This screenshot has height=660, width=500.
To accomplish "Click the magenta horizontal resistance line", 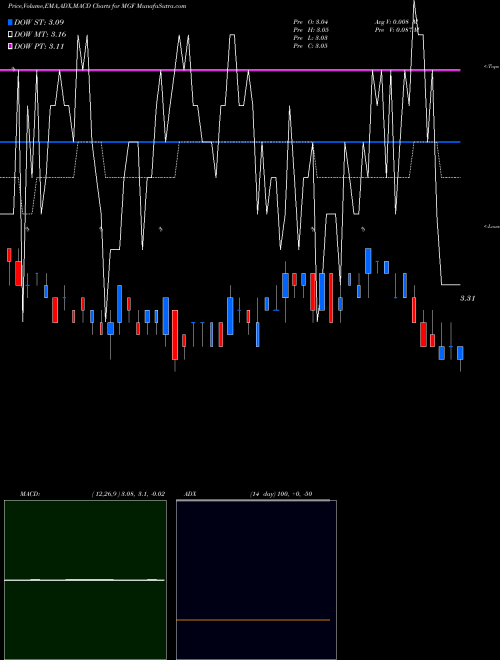I will pos(230,70).
